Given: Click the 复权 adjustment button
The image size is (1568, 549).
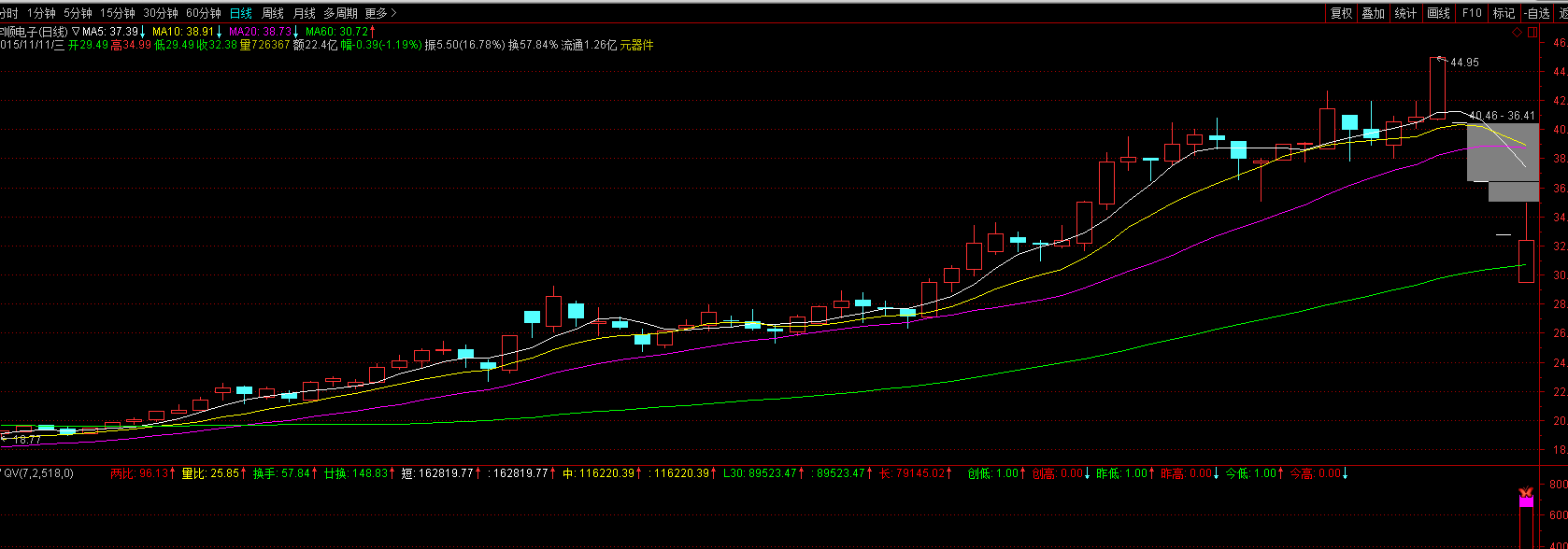Looking at the screenshot, I should pos(1342,13).
